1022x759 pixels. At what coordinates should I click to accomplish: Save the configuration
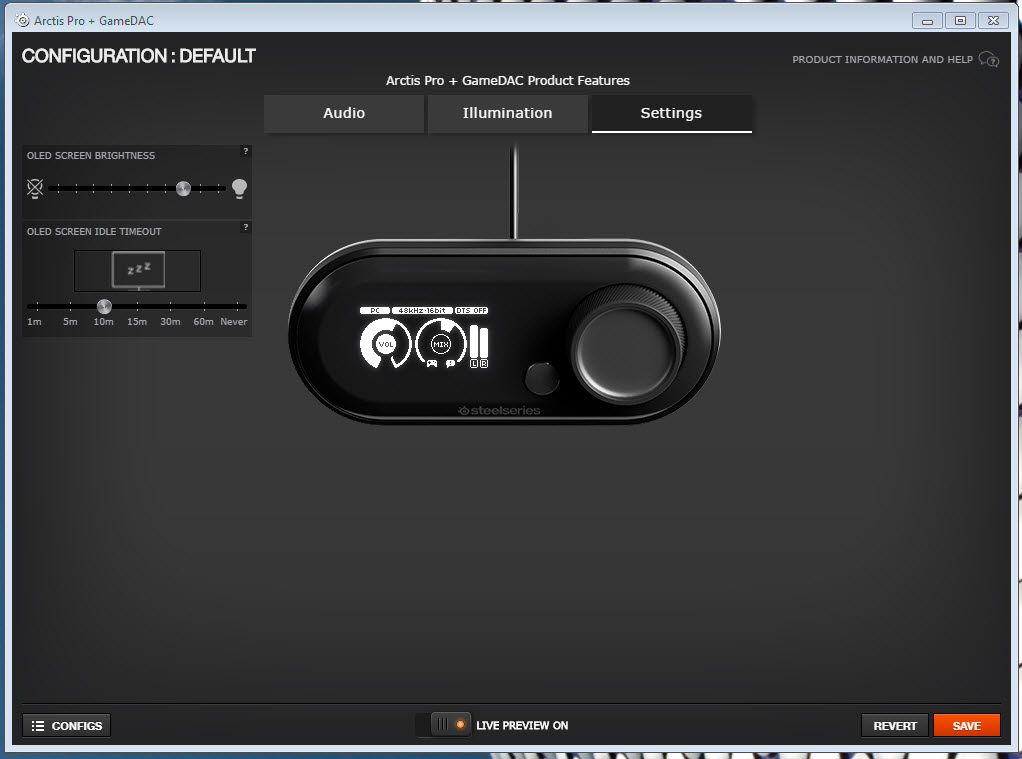point(967,726)
